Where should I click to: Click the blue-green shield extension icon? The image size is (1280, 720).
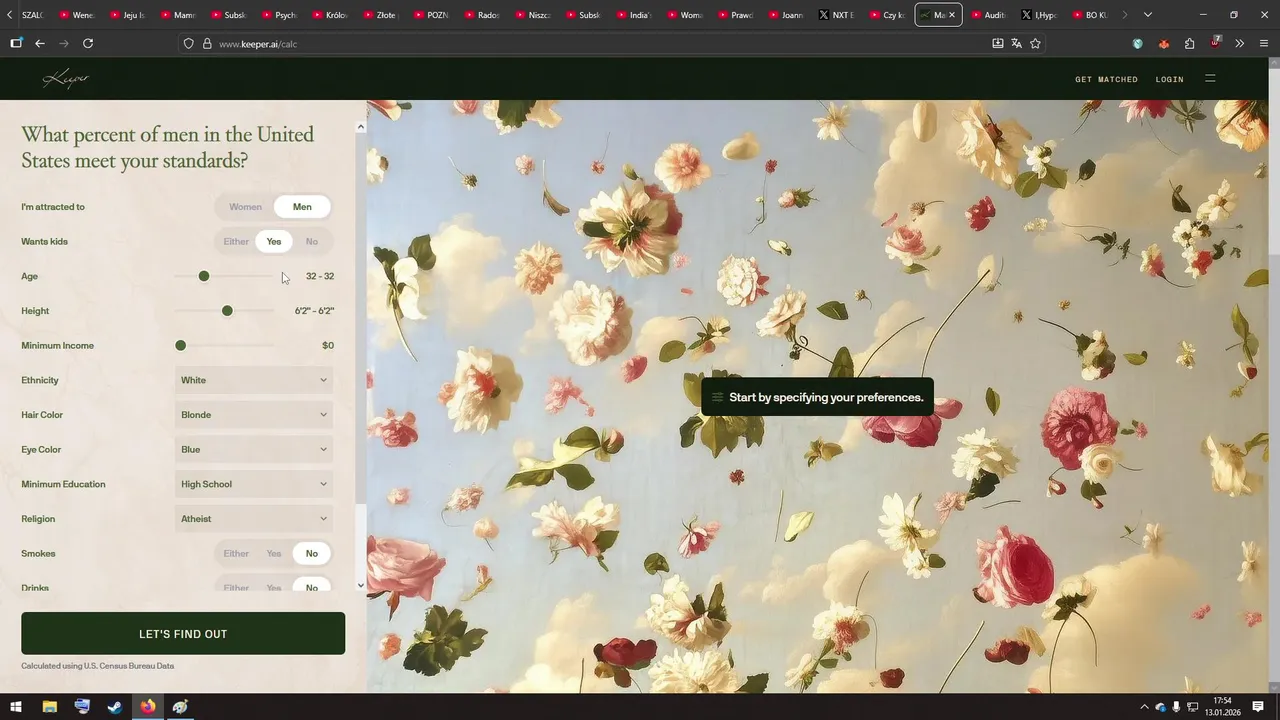pyautogui.click(x=1138, y=43)
